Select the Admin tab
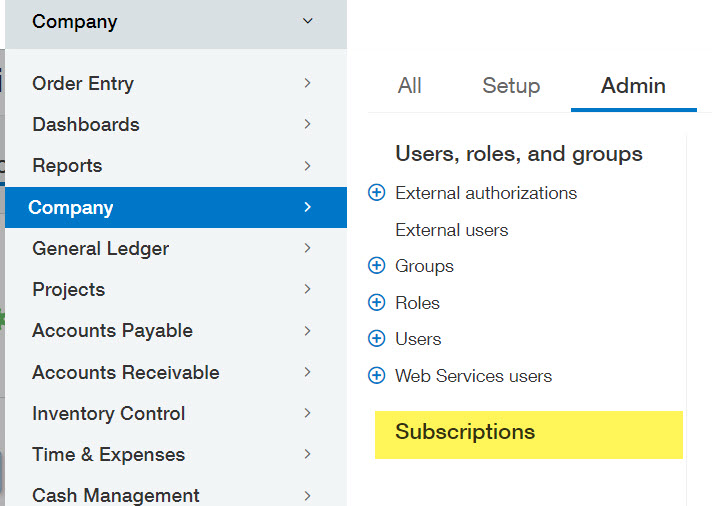Image resolution: width=712 pixels, height=506 pixels. coord(633,86)
